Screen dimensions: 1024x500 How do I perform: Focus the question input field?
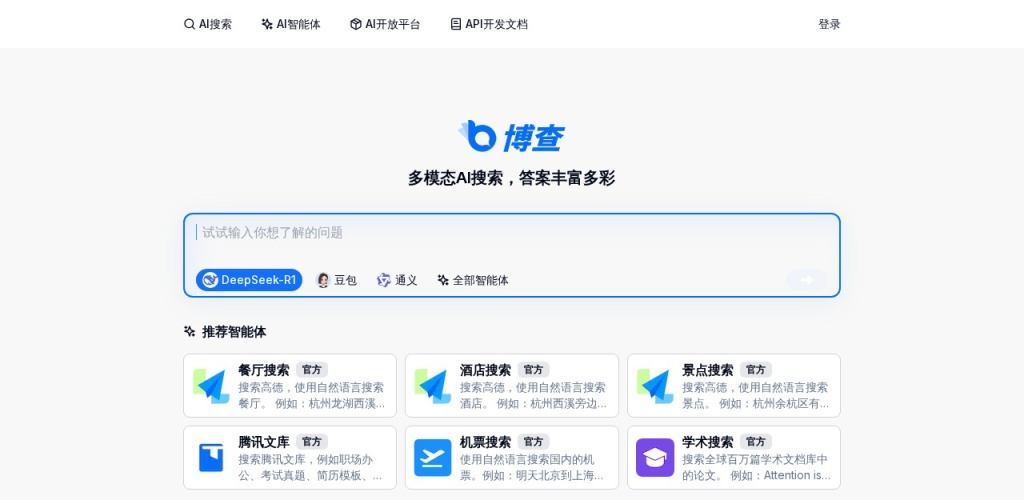pyautogui.click(x=511, y=240)
